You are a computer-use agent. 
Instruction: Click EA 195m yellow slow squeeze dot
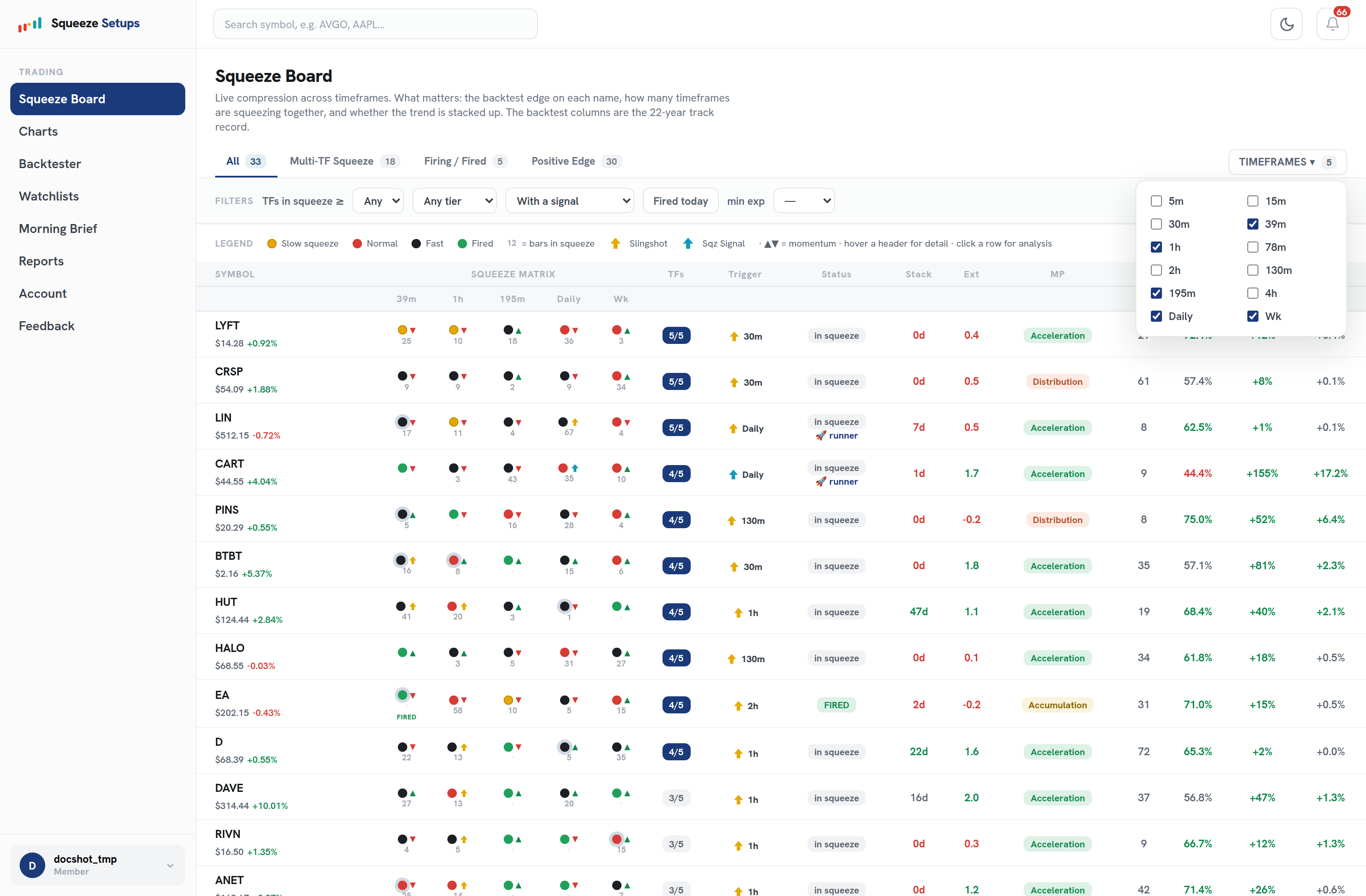508,701
